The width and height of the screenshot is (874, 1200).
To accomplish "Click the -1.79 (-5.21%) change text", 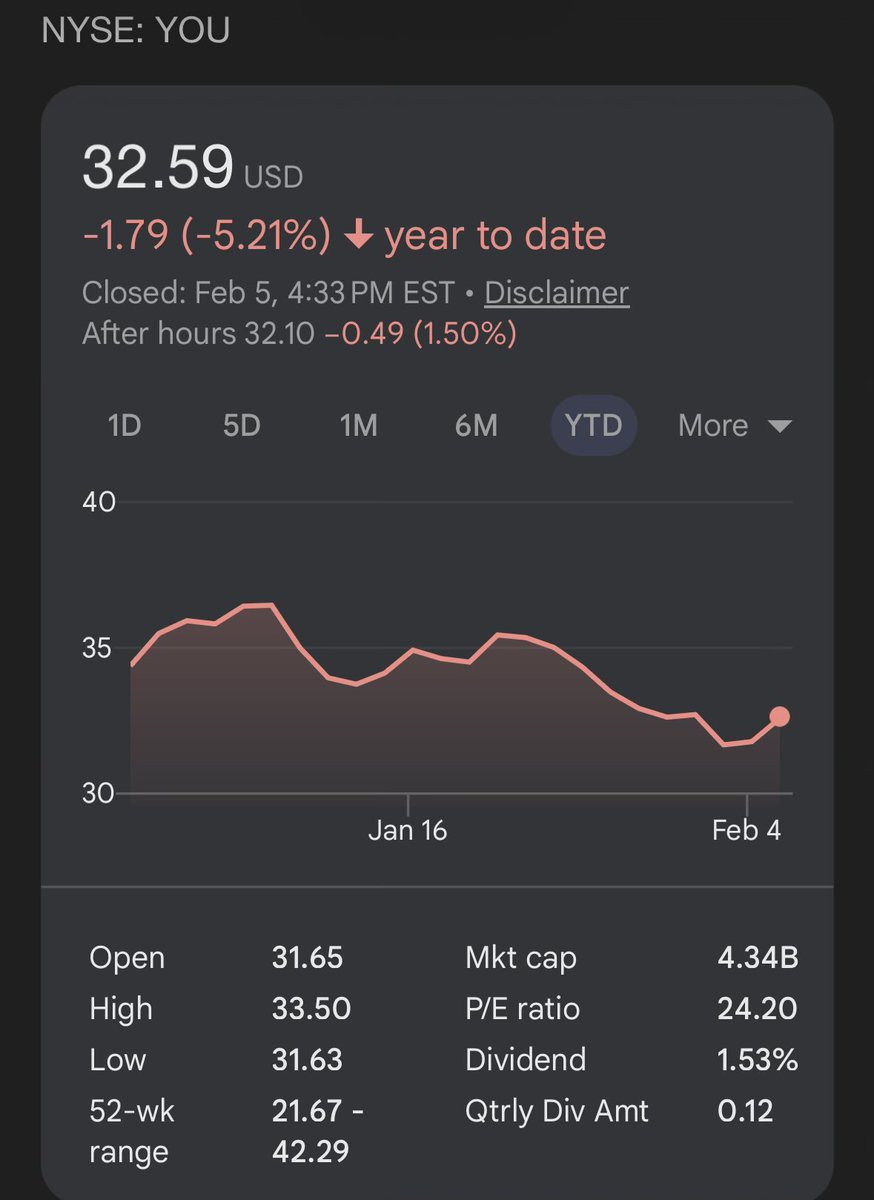I will [207, 236].
